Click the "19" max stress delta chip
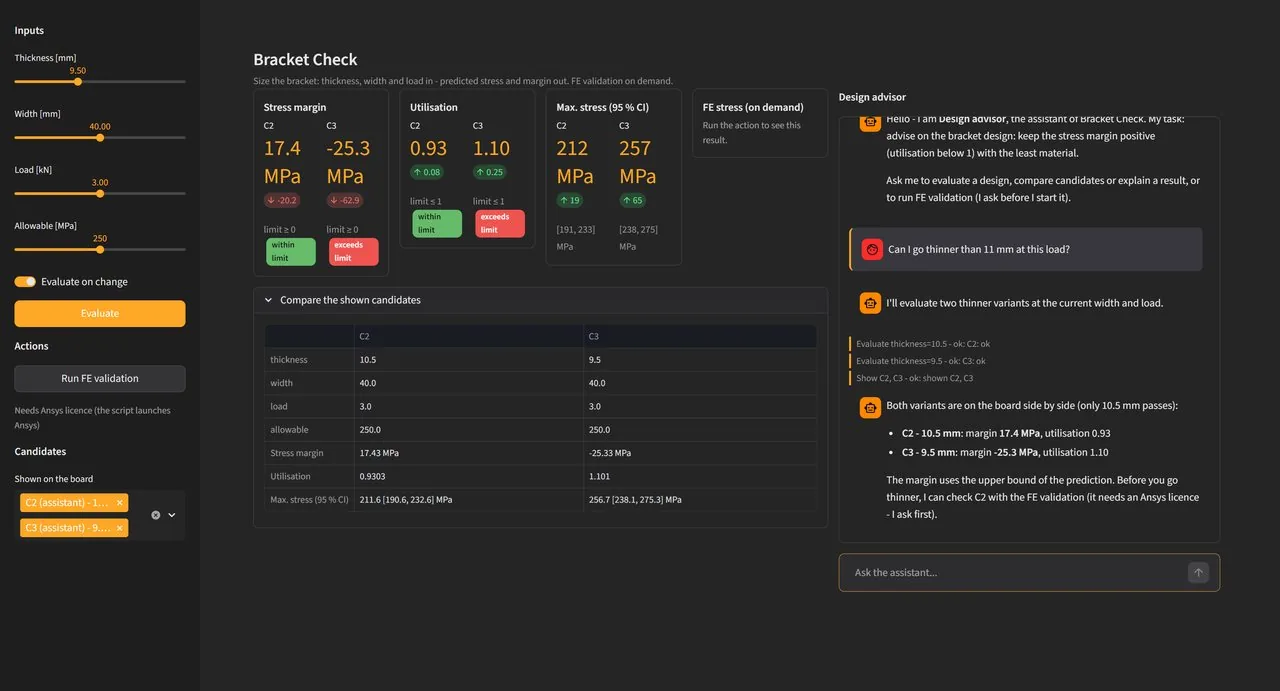 pos(570,200)
